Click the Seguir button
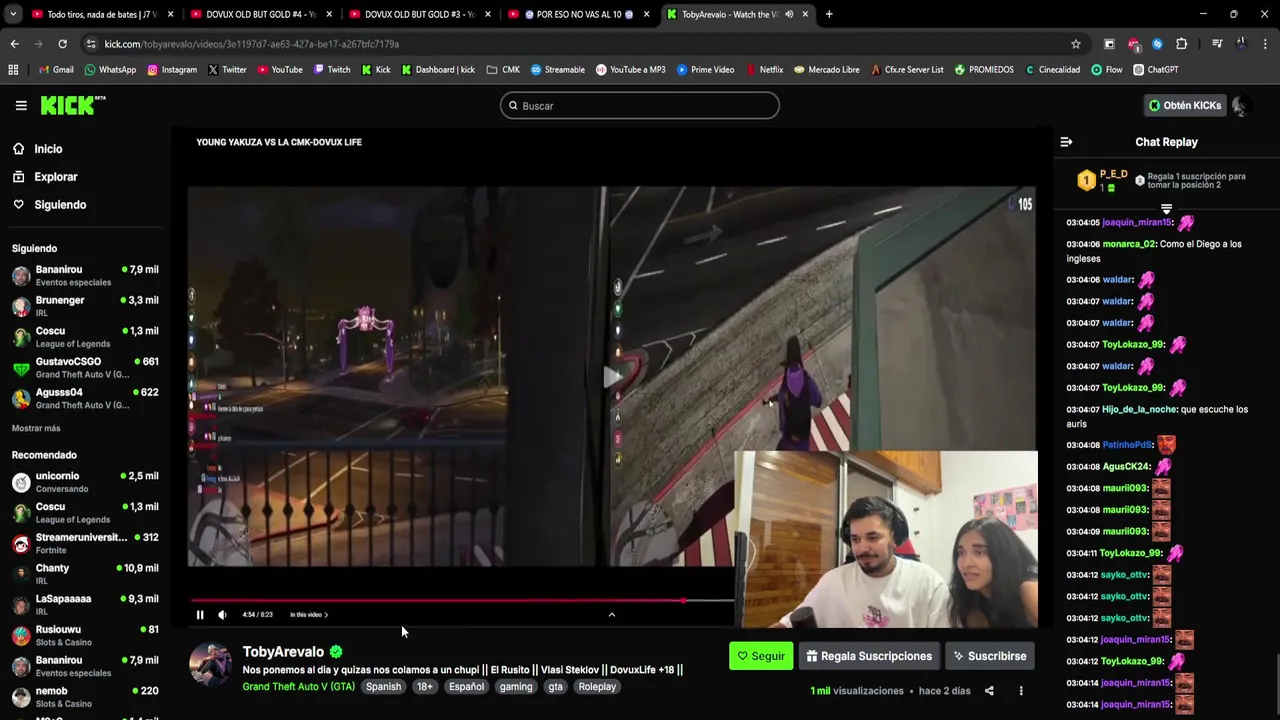Viewport: 1280px width, 720px height. (x=761, y=656)
